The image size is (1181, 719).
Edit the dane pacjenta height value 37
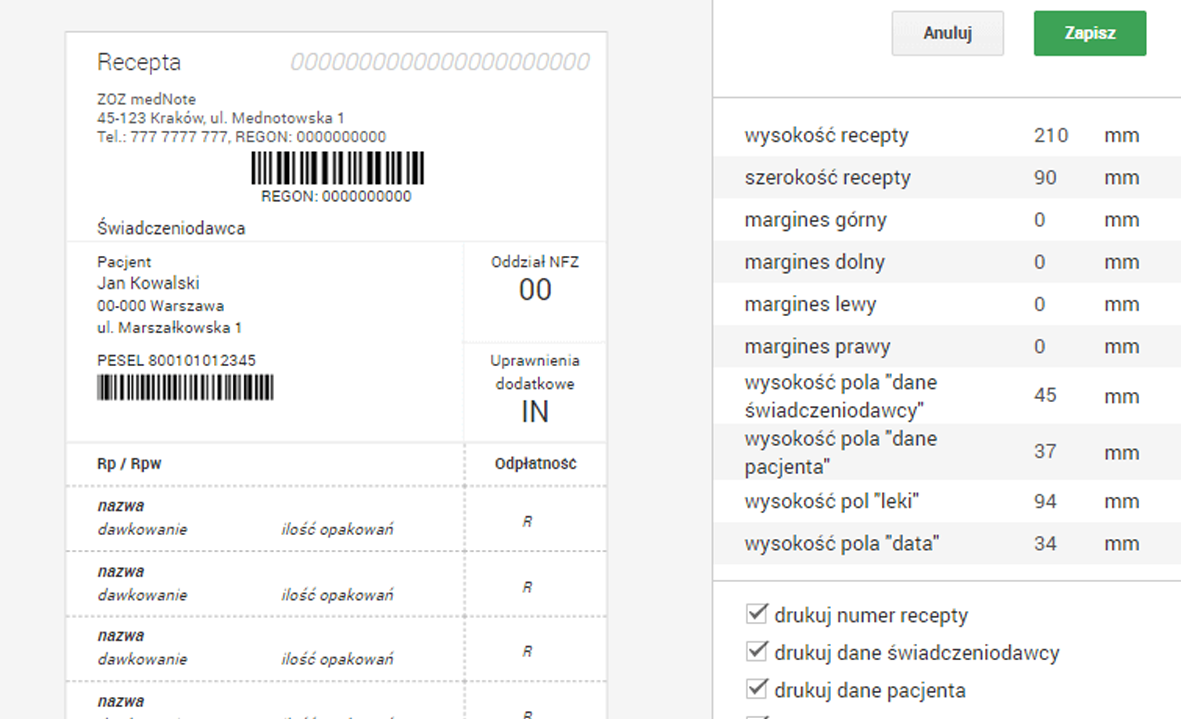[1045, 452]
